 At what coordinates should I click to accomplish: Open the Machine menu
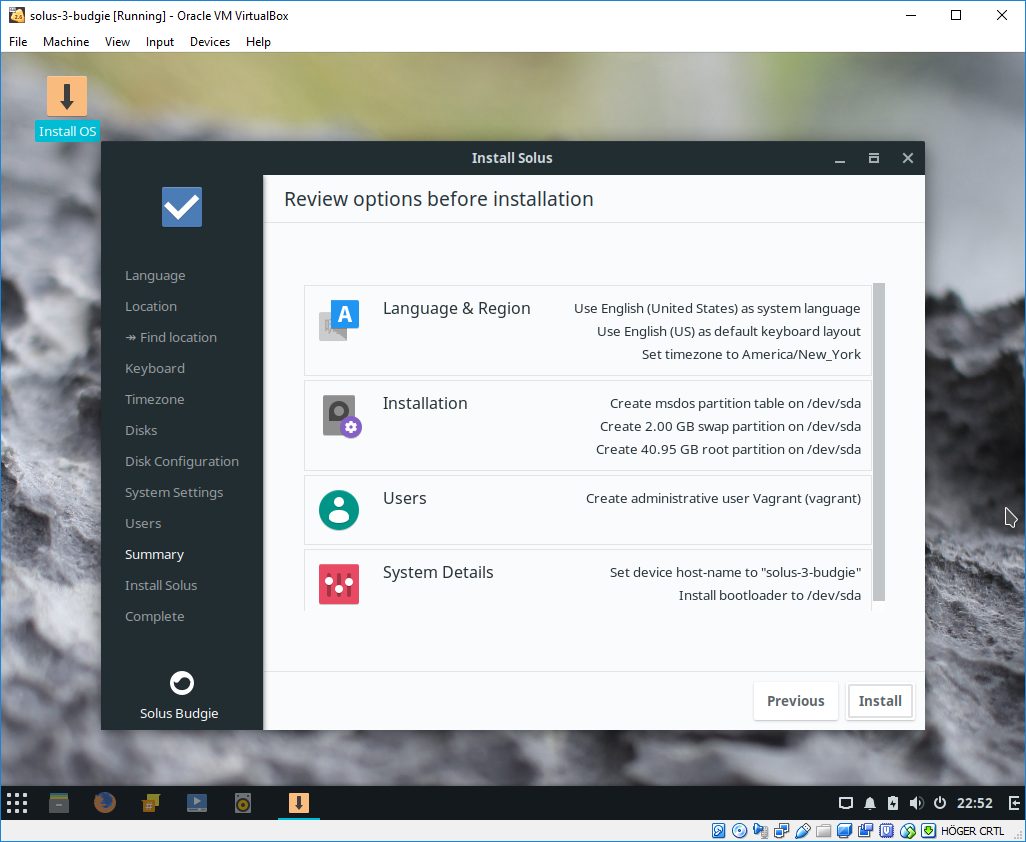(x=66, y=42)
